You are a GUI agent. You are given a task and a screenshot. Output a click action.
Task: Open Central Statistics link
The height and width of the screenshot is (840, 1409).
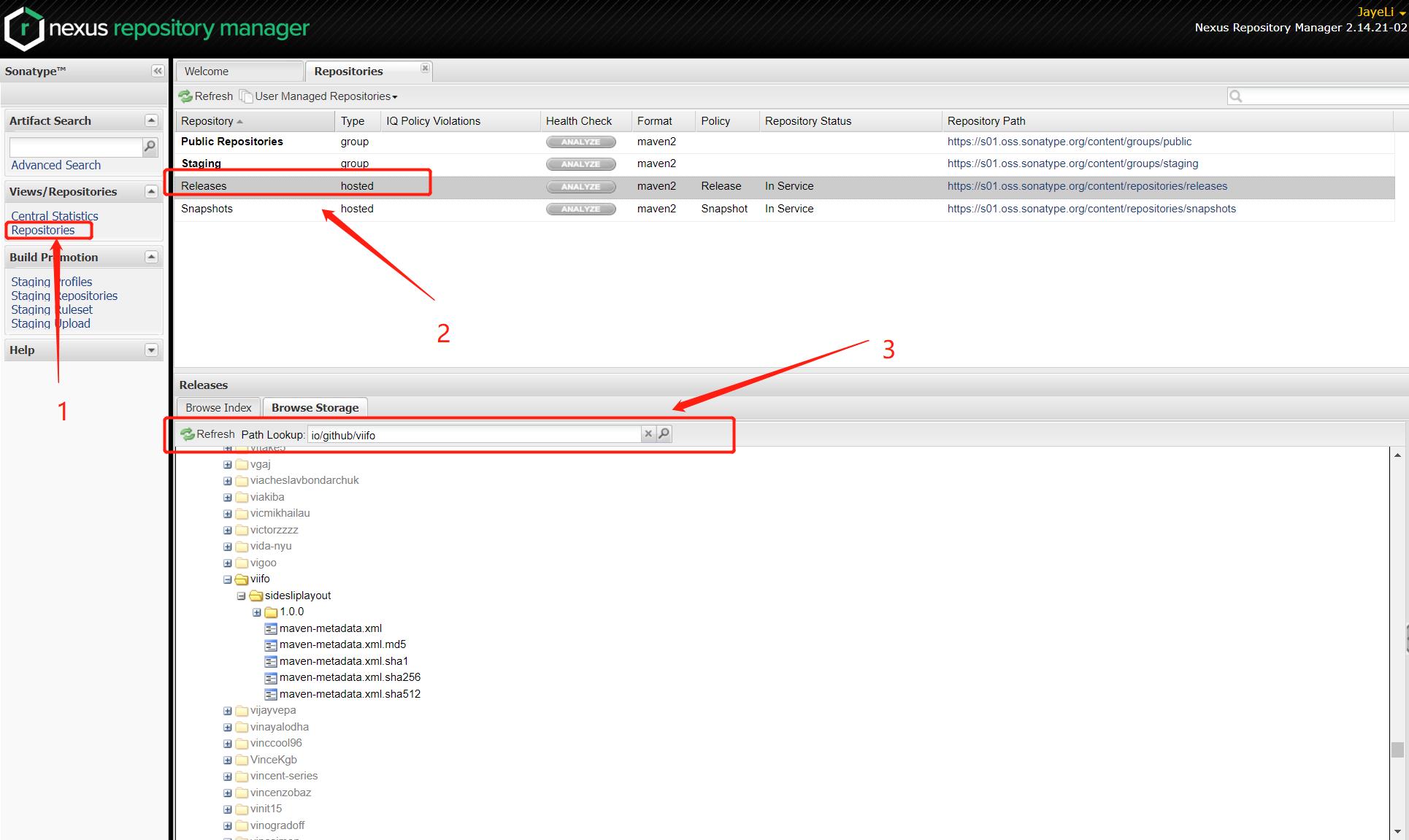[55, 216]
